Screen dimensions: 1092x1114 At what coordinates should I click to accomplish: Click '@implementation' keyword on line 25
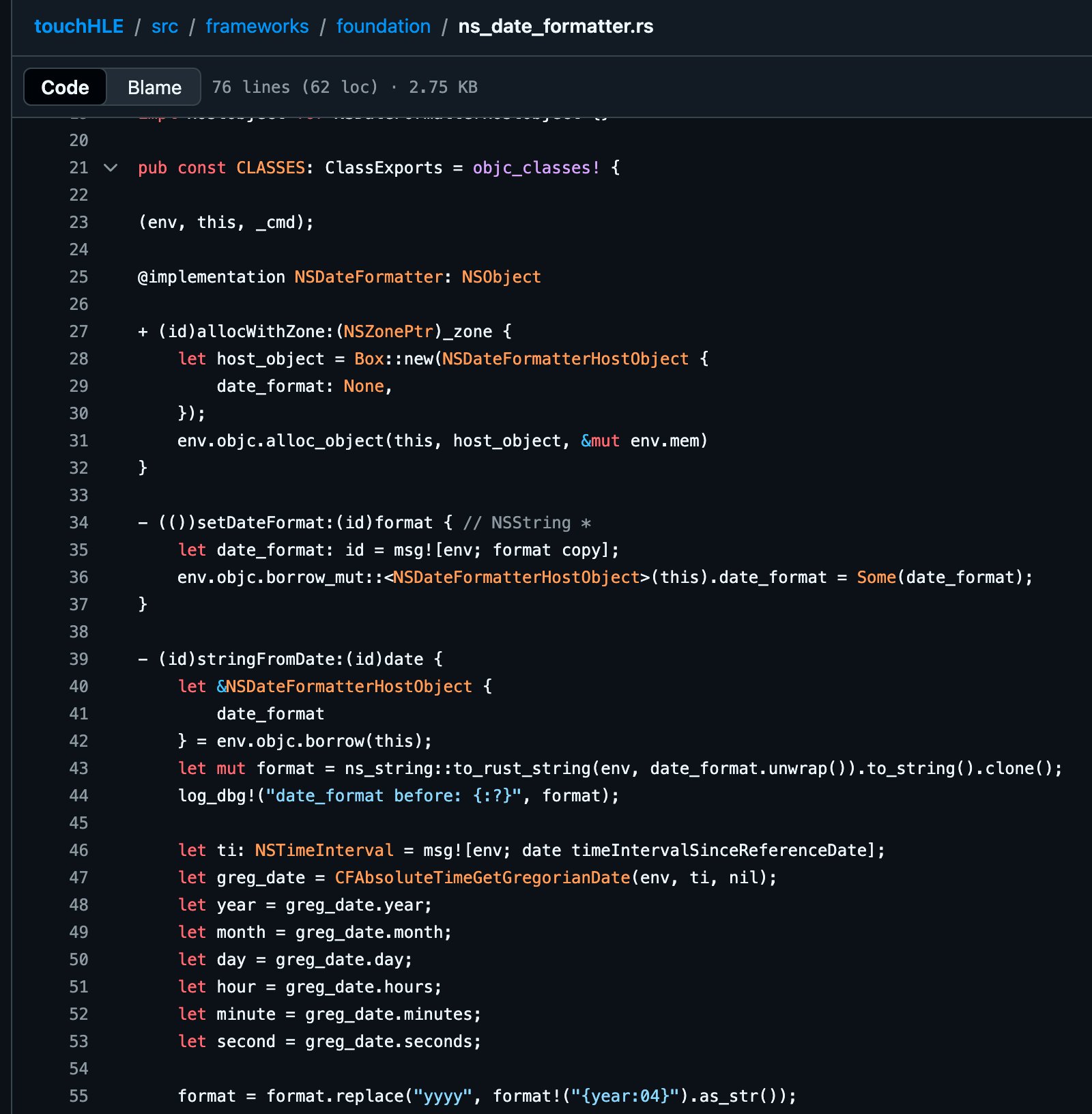tap(212, 277)
